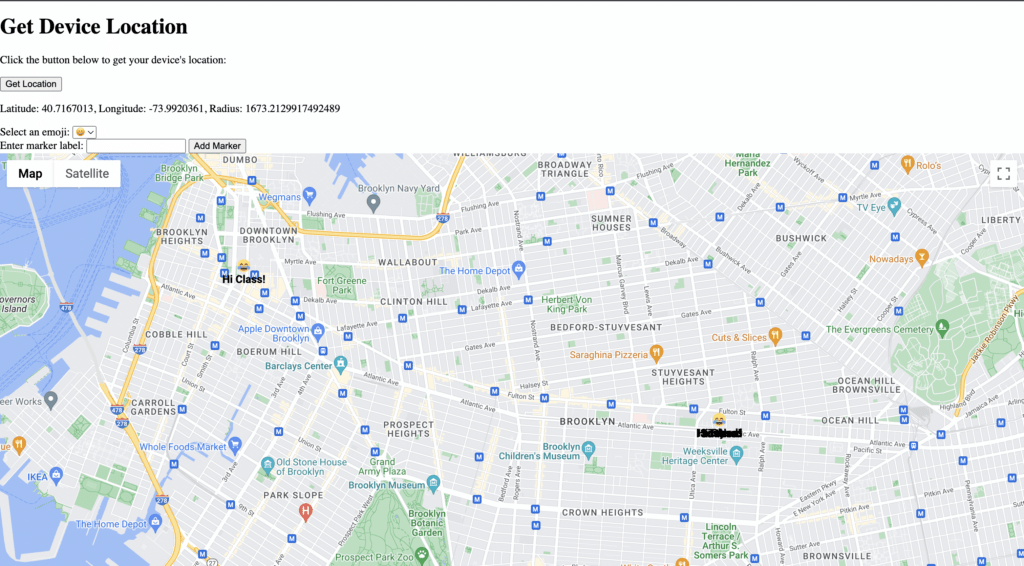Select the Nowadays restaurant pin
1024x566 pixels.
pos(922,258)
